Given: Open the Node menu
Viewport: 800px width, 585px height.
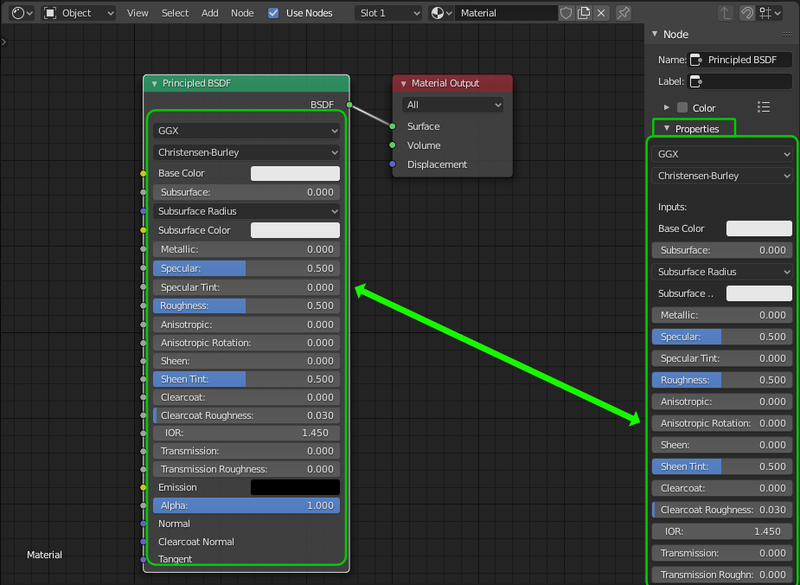Looking at the screenshot, I should 242,13.
